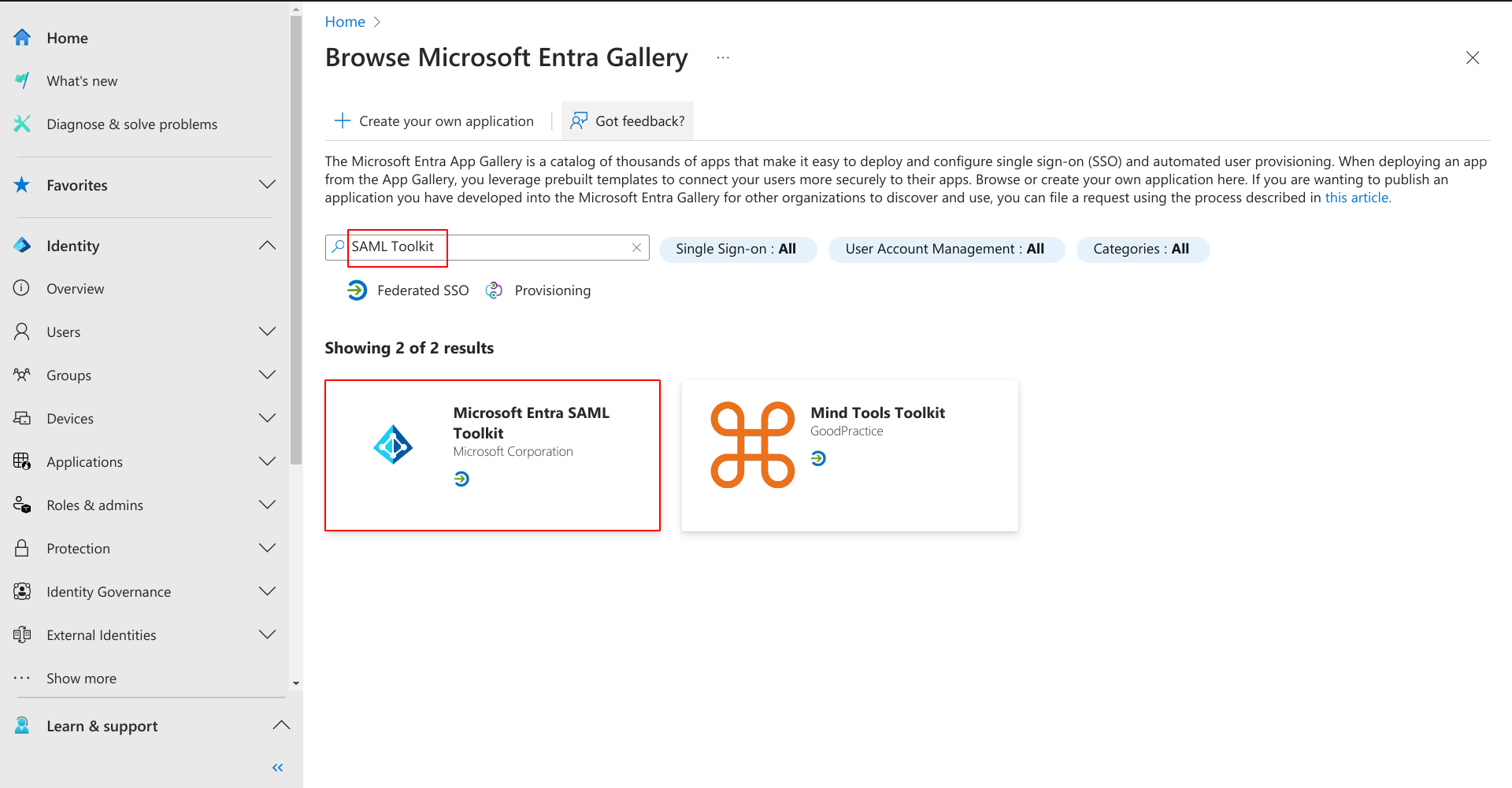This screenshot has height=788, width=1512.
Task: Collapse the Learn & support chevron
Action: [281, 725]
